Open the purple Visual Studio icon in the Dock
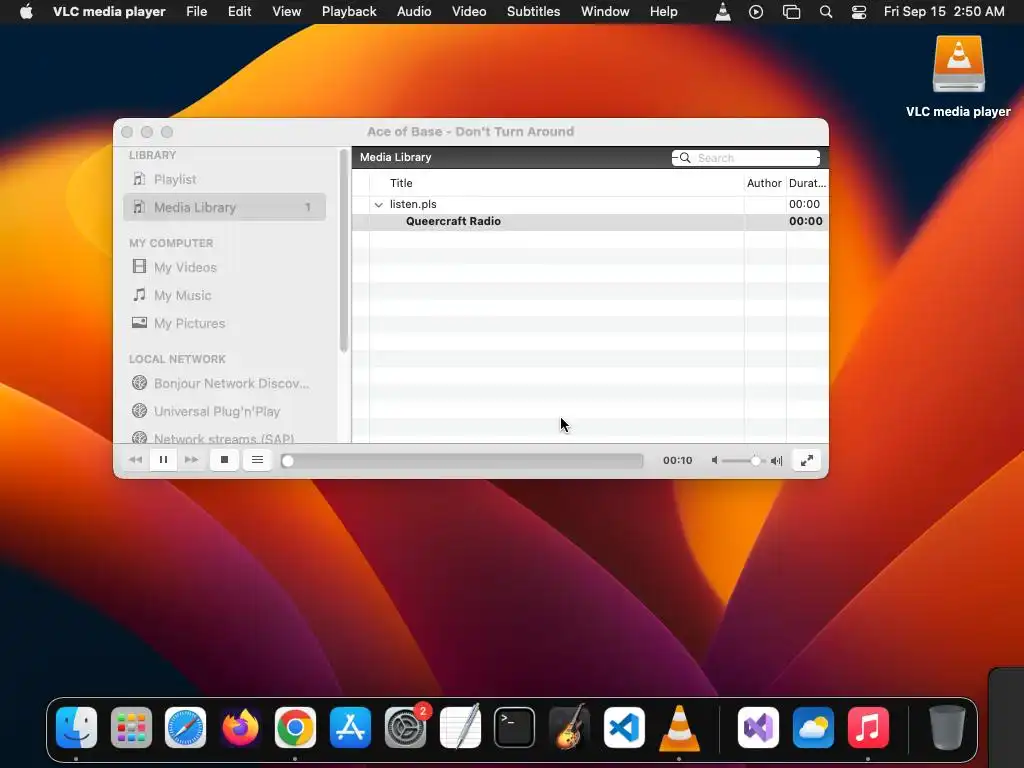Image resolution: width=1024 pixels, height=768 pixels. (758, 727)
